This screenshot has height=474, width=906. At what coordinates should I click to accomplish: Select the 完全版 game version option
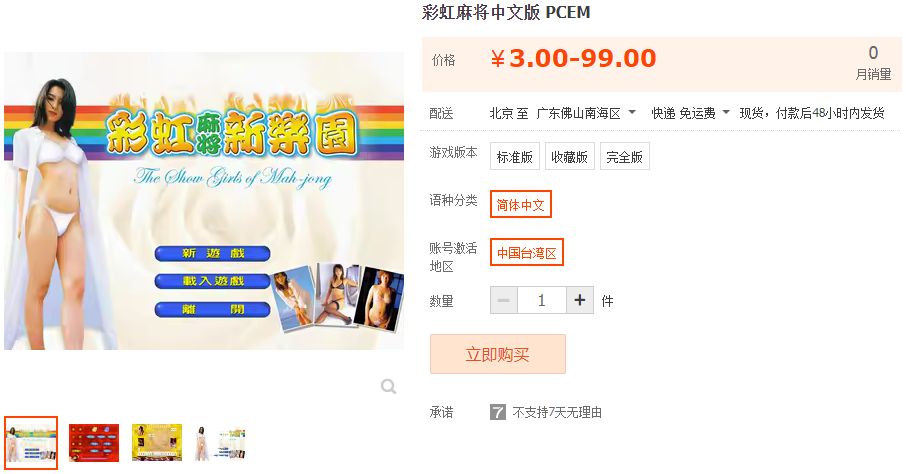pyautogui.click(x=625, y=156)
